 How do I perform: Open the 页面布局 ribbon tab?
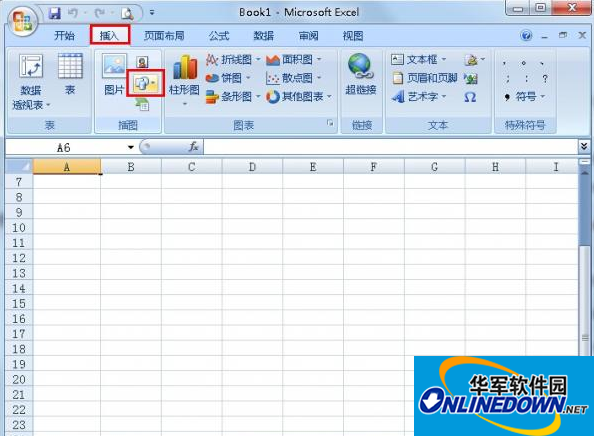pos(164,36)
